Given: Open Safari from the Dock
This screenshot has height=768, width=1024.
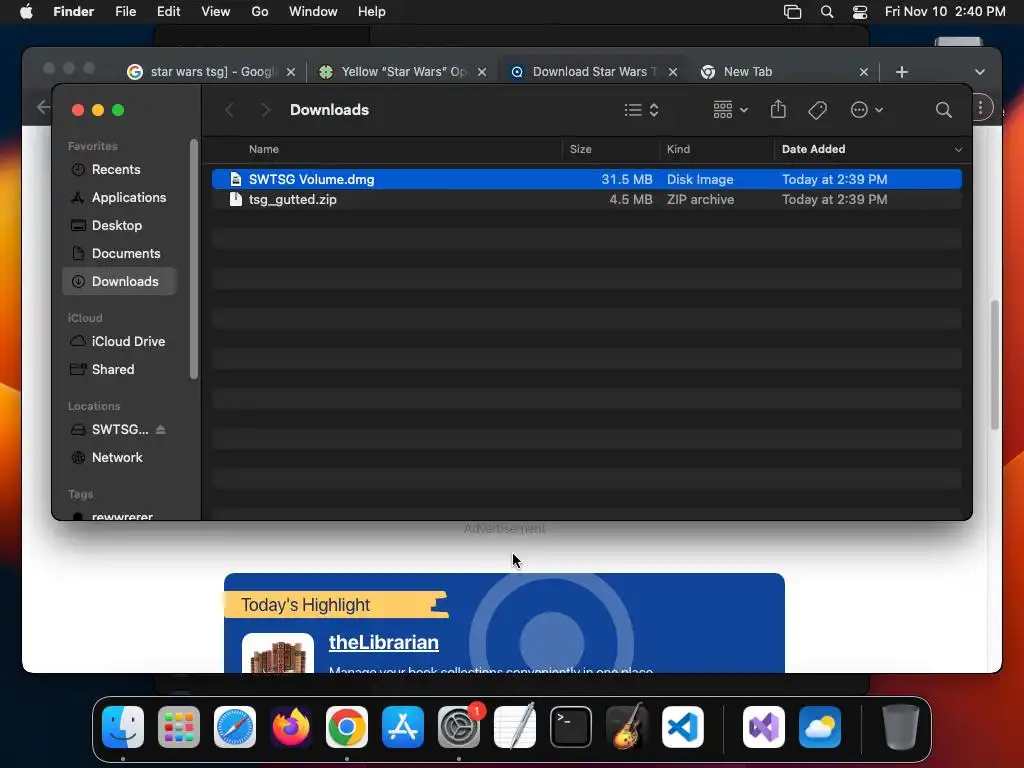Looking at the screenshot, I should tap(235, 727).
